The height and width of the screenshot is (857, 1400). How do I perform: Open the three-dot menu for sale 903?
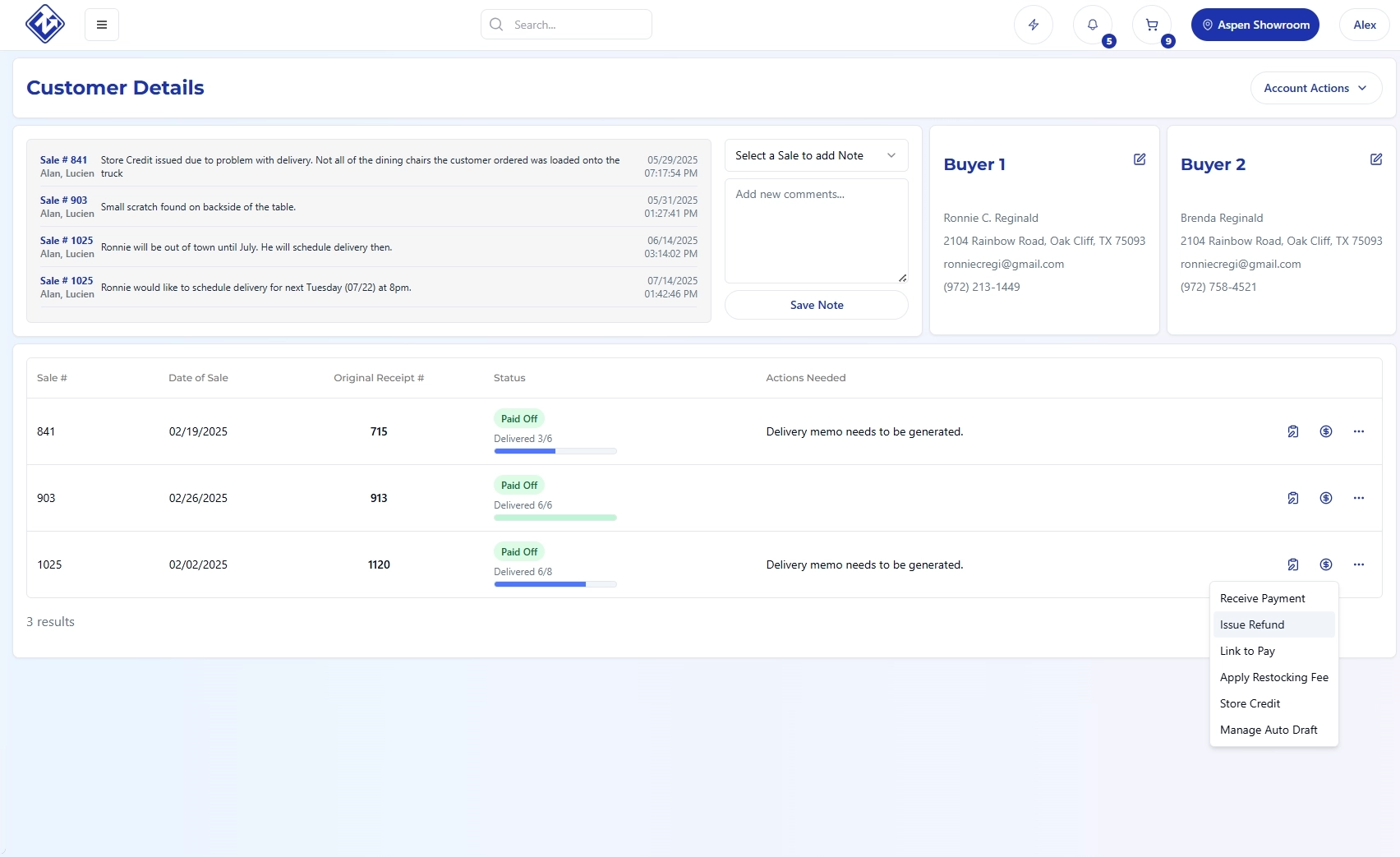point(1358,498)
